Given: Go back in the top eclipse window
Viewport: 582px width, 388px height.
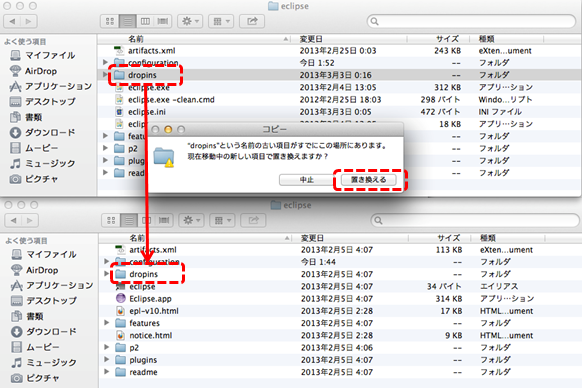Looking at the screenshot, I should click(x=12, y=21).
